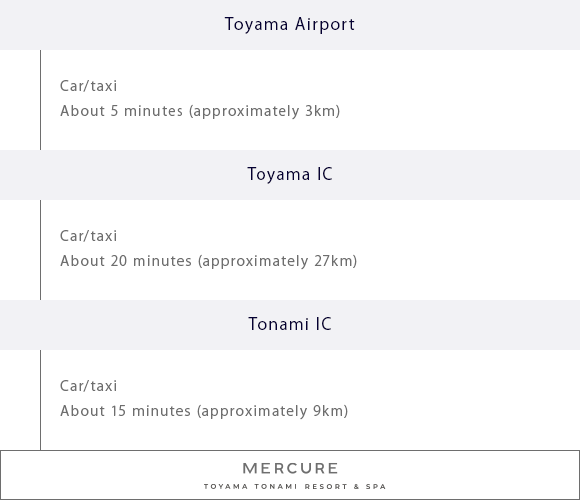Select 'About 20 minutes (approximately 27km)' text
This screenshot has width=580, height=500.
[x=208, y=261]
